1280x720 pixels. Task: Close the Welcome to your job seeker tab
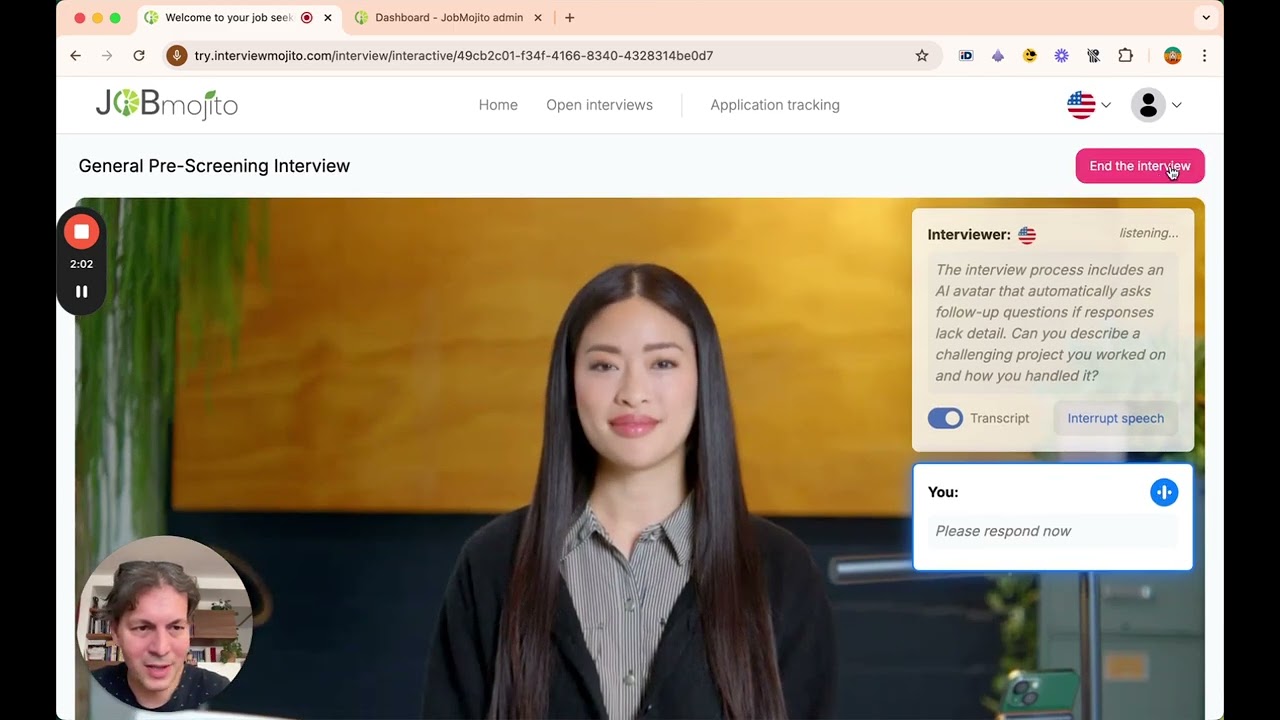click(x=327, y=18)
